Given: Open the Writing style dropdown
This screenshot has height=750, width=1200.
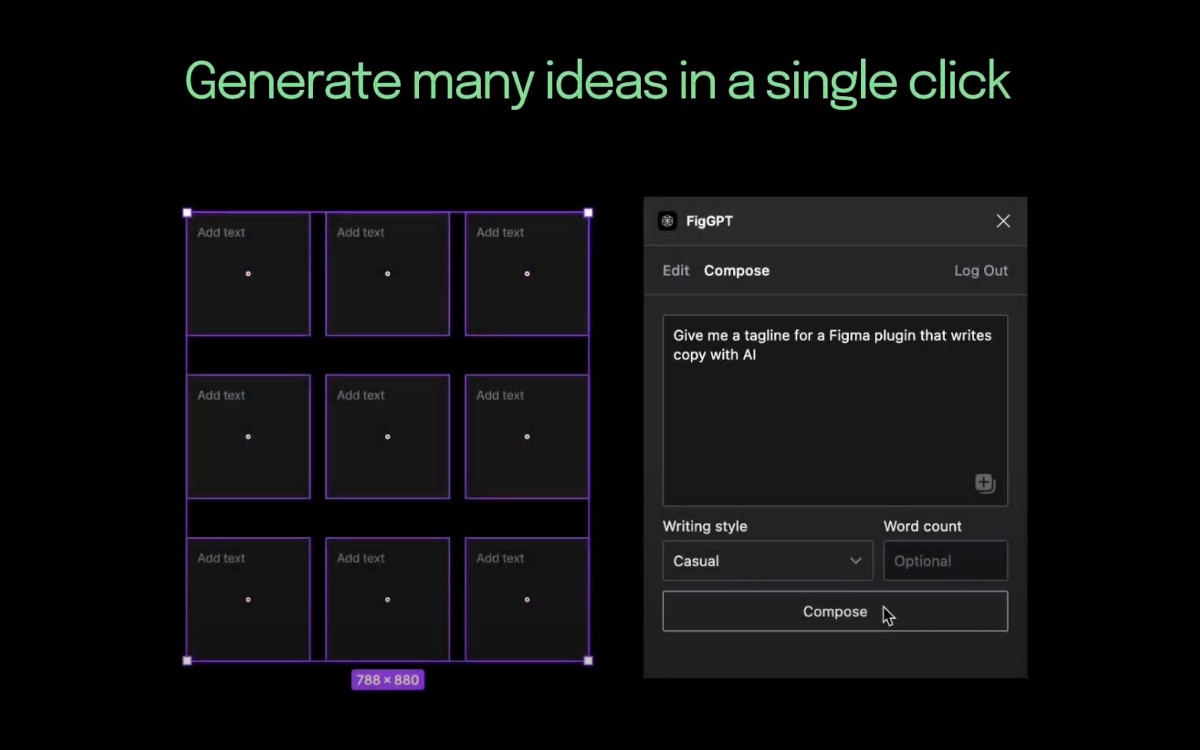Looking at the screenshot, I should [x=768, y=561].
